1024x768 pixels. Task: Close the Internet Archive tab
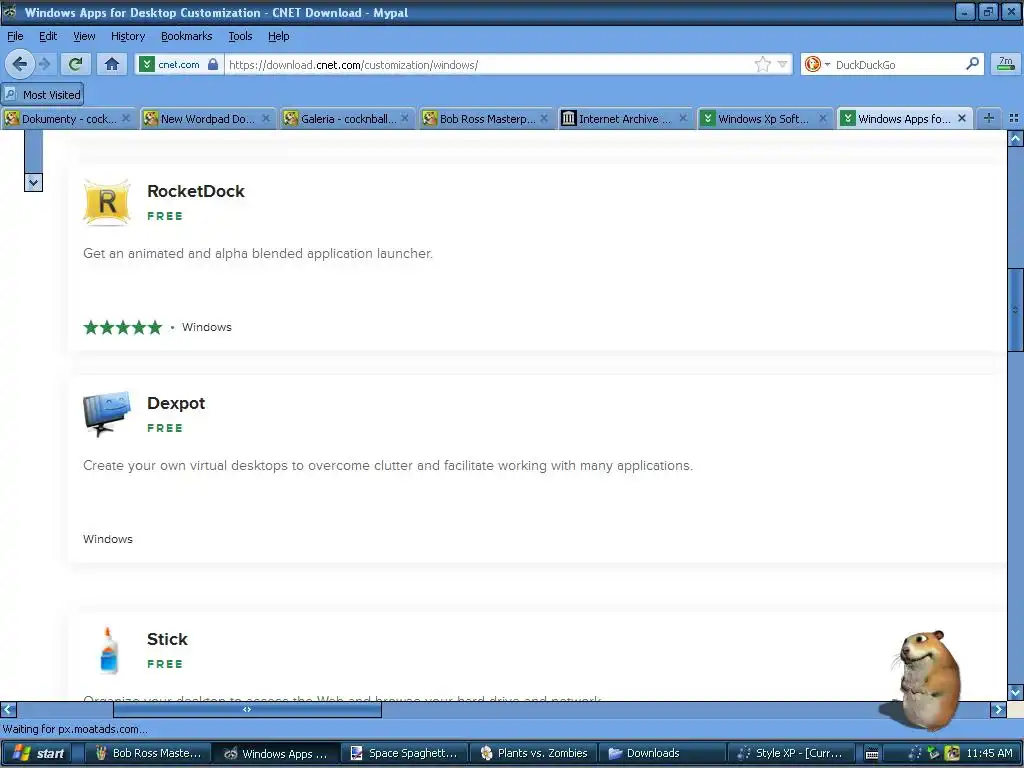pyautogui.click(x=683, y=118)
